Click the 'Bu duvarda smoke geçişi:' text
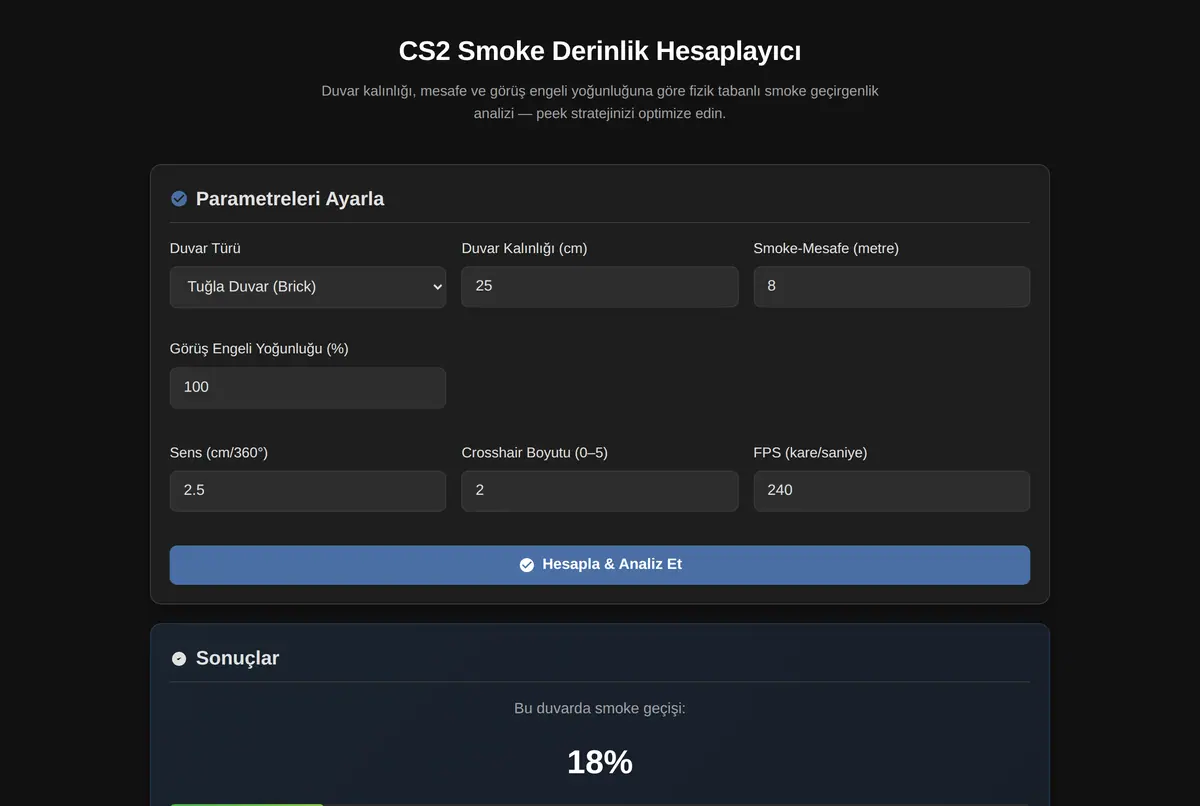The width and height of the screenshot is (1200, 806). pos(600,709)
